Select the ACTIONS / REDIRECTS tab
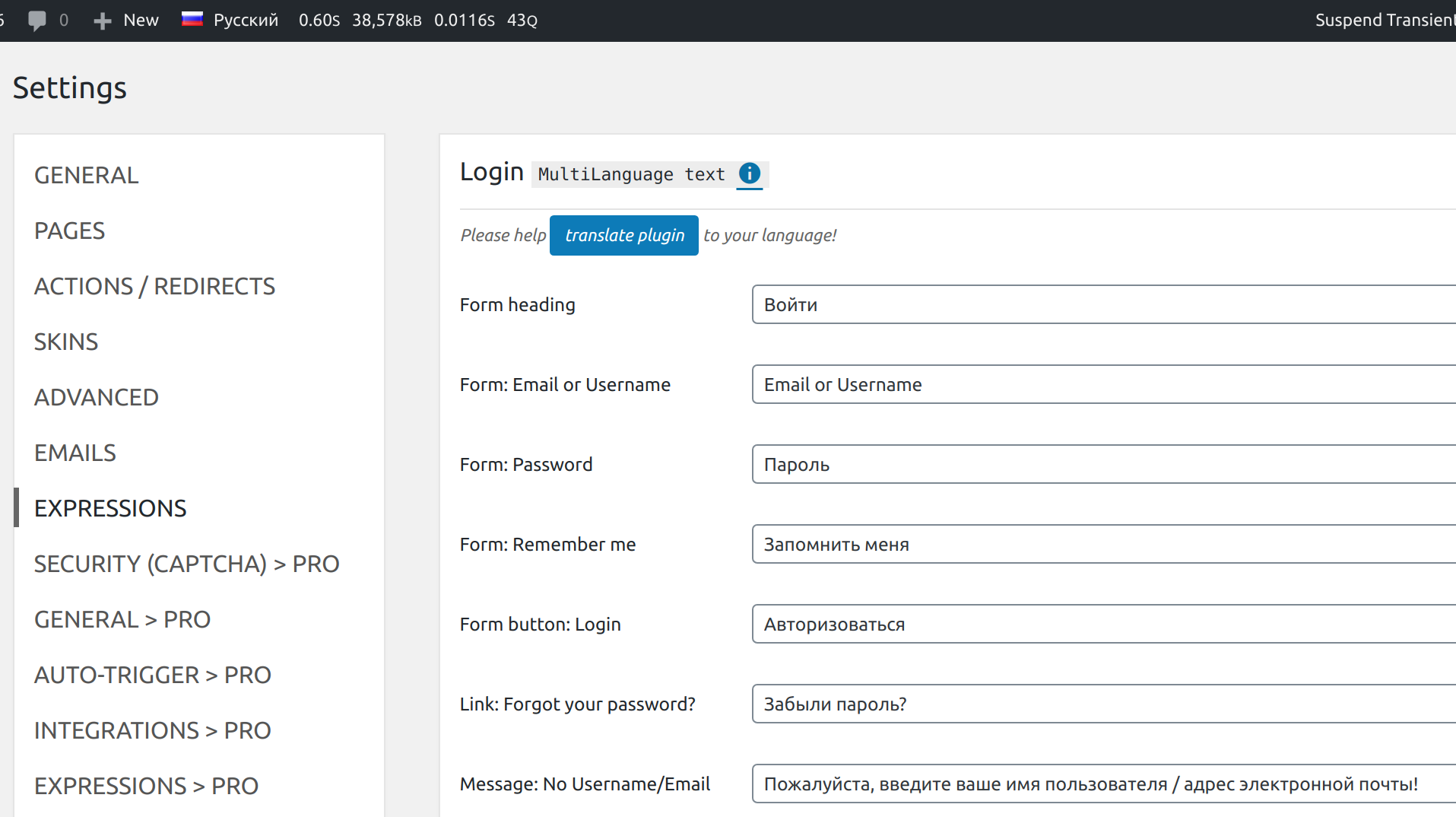The height and width of the screenshot is (817, 1456). point(154,286)
